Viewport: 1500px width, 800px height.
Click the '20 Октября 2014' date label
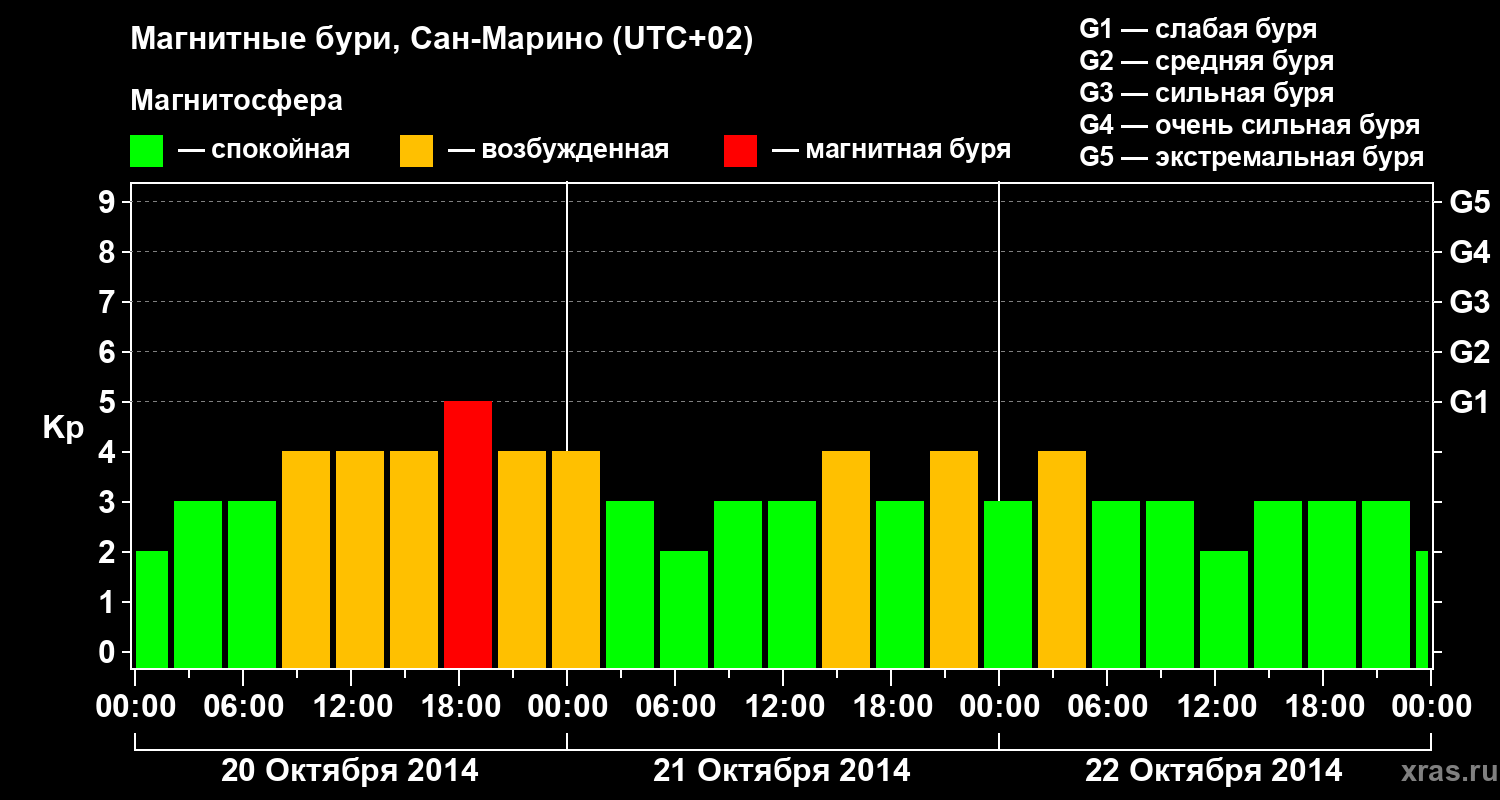tap(350, 771)
